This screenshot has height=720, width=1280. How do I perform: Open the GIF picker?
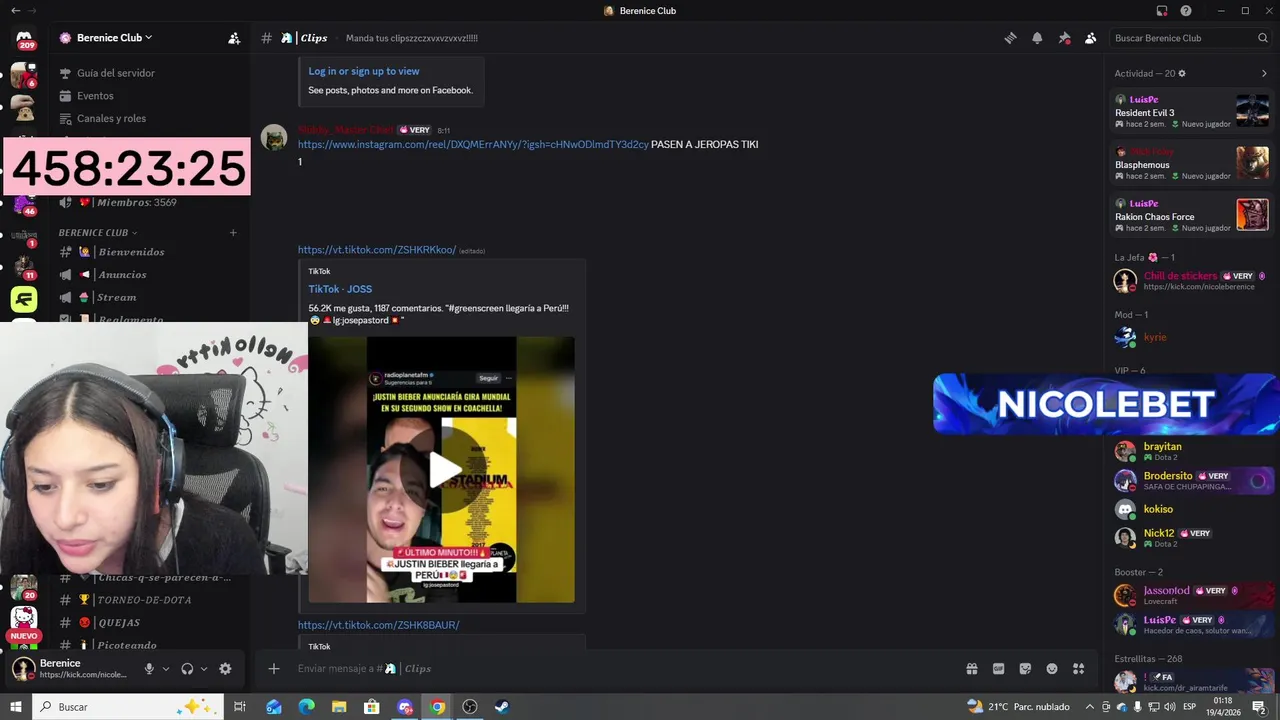(x=998, y=669)
